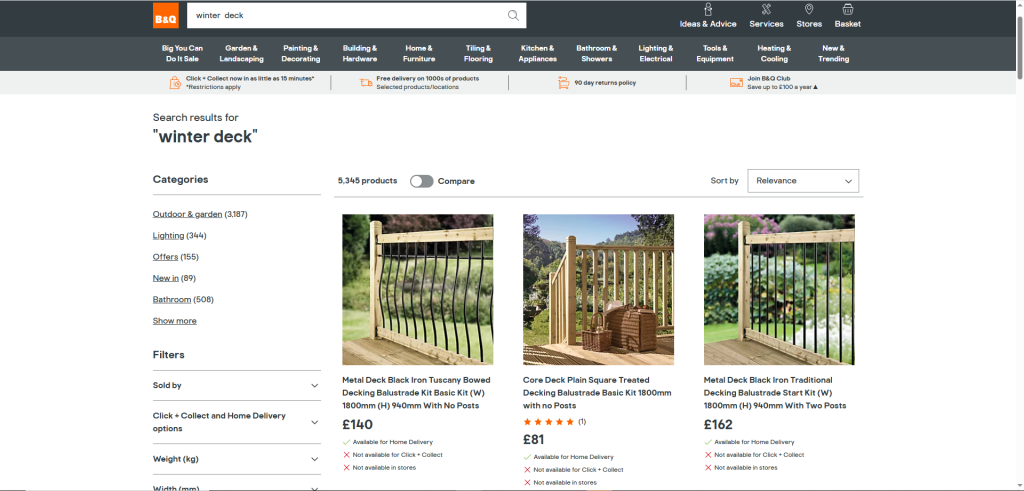Click the five-star rating on Core Deck kit
1024x491 pixels.
549,422
